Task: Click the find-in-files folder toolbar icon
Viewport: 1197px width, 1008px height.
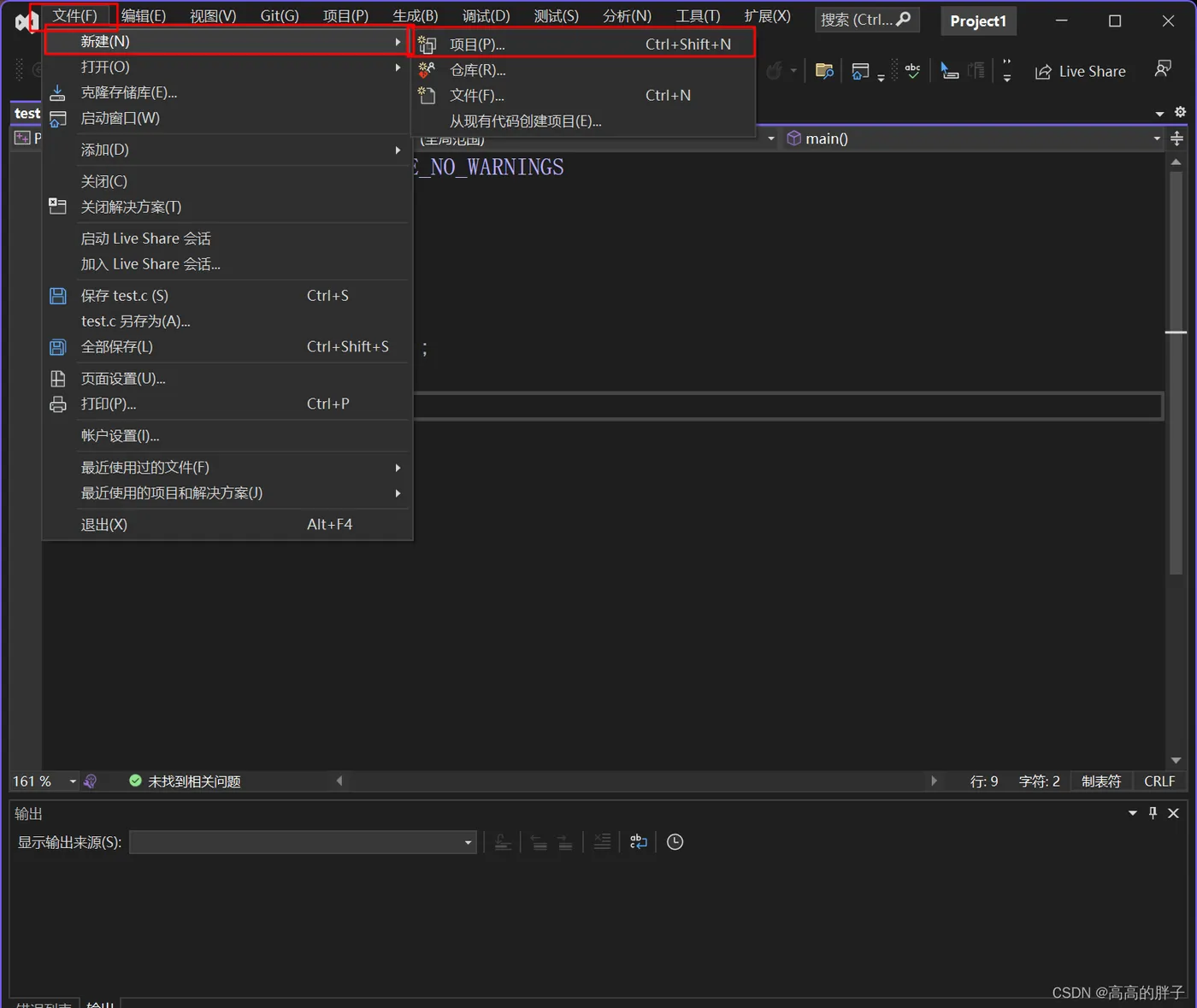Action: (824, 71)
